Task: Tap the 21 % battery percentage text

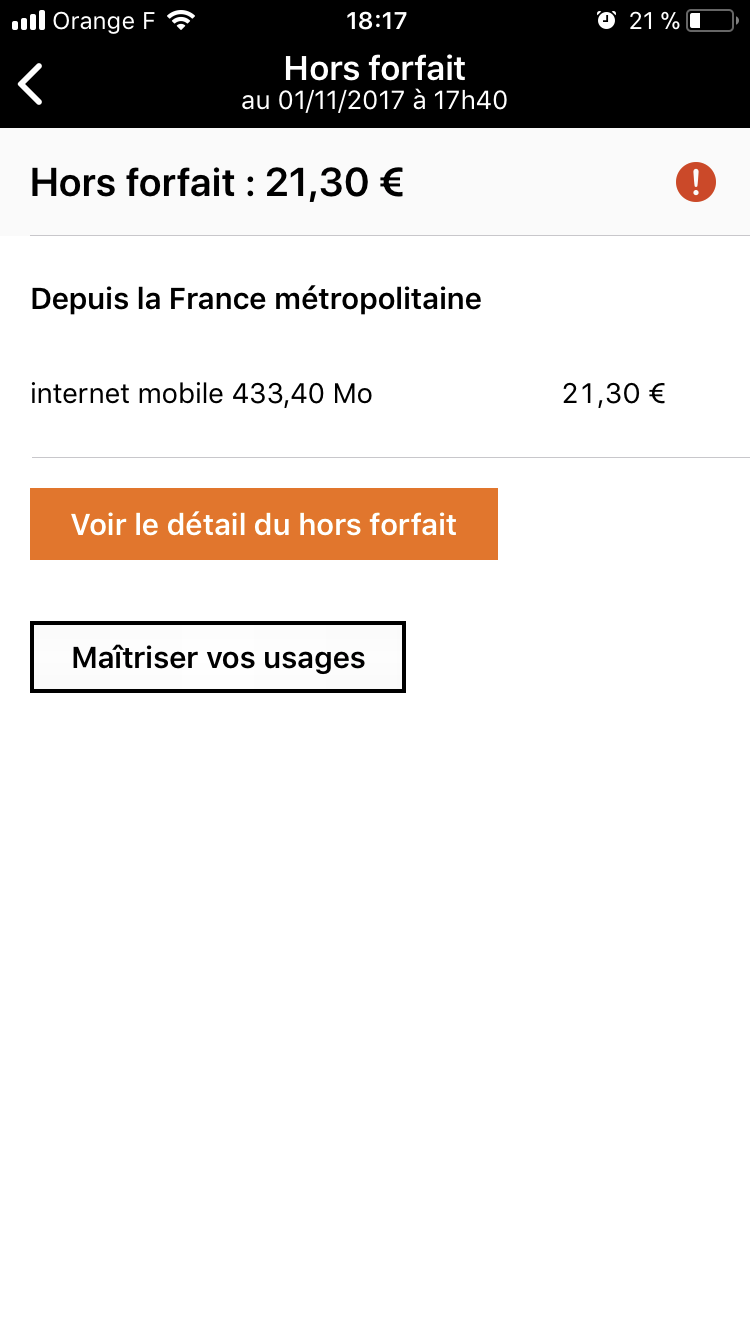Action: [654, 21]
